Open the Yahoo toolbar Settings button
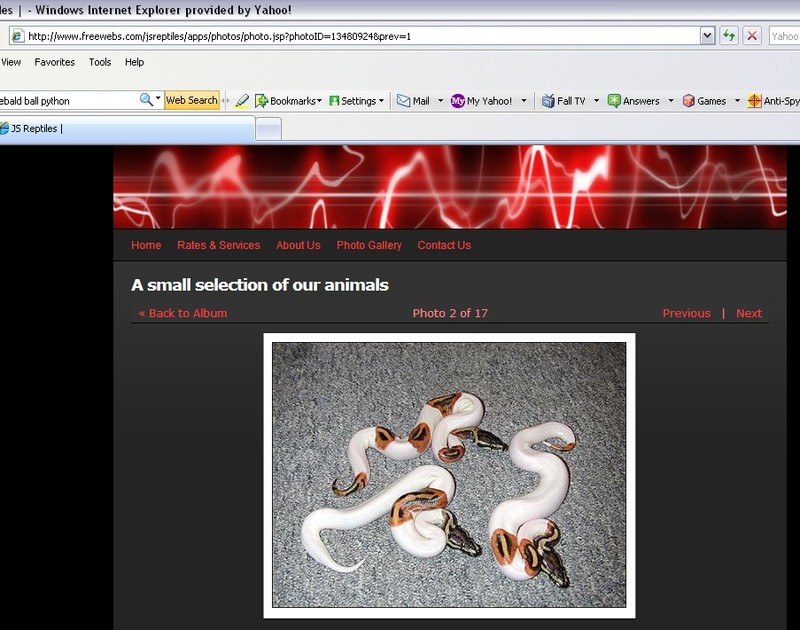800x630 pixels. 356,101
